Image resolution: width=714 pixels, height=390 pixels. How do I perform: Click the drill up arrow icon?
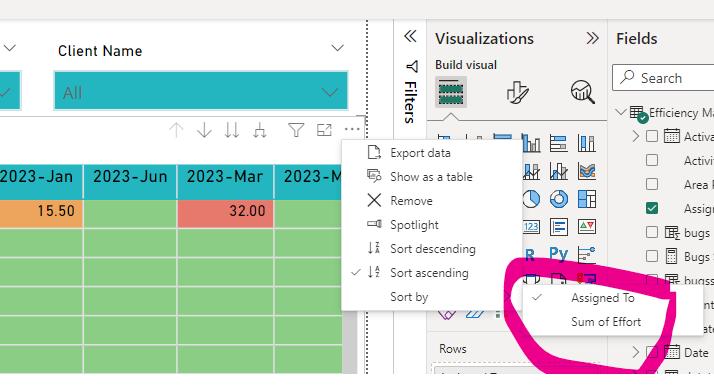pyautogui.click(x=176, y=130)
